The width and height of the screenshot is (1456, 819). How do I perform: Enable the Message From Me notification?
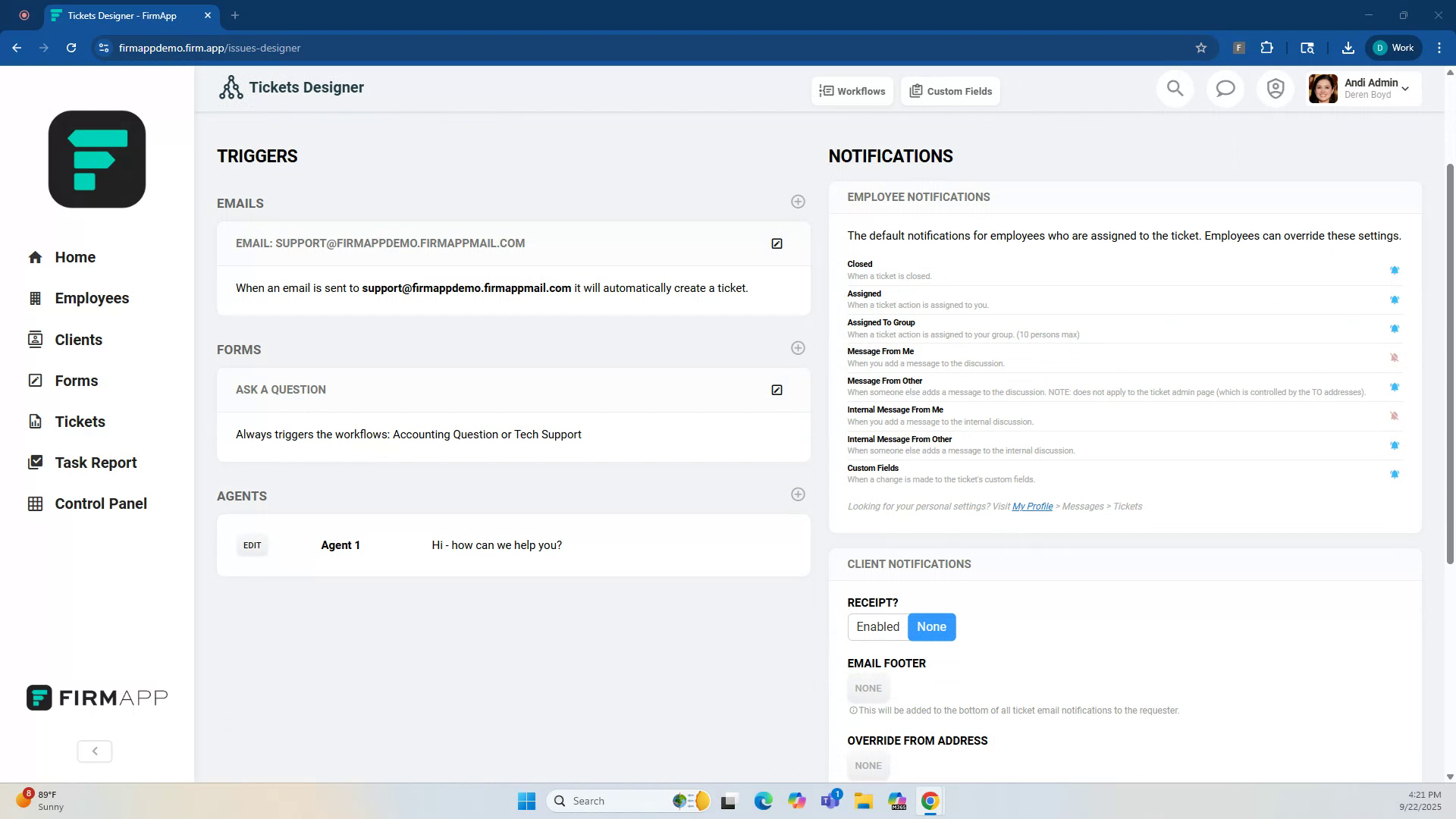[1395, 357]
